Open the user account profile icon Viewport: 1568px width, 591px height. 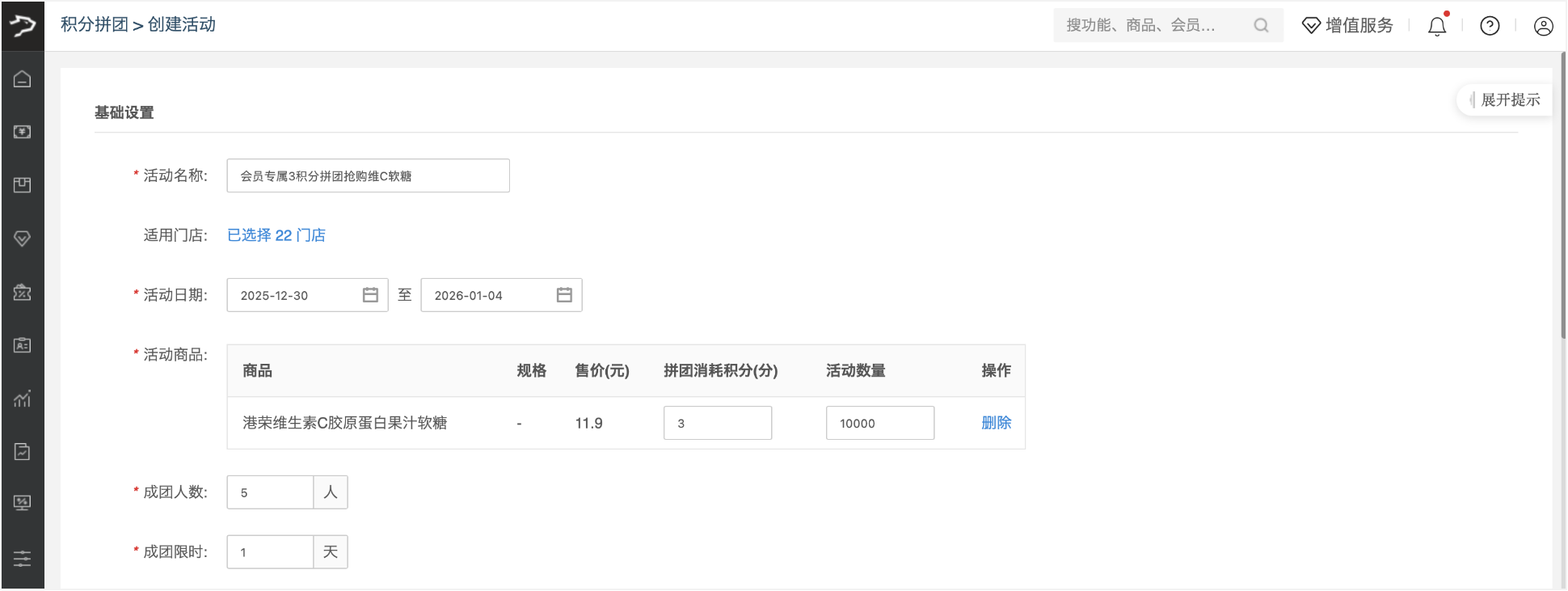click(1543, 26)
